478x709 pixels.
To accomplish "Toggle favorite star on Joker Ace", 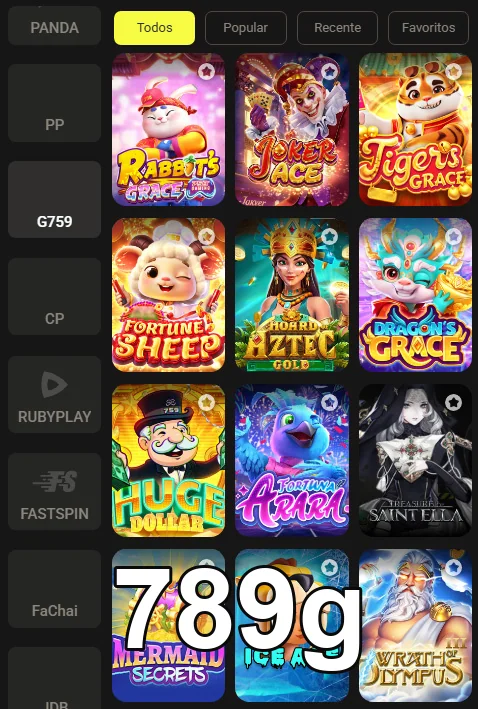I will point(330,71).
